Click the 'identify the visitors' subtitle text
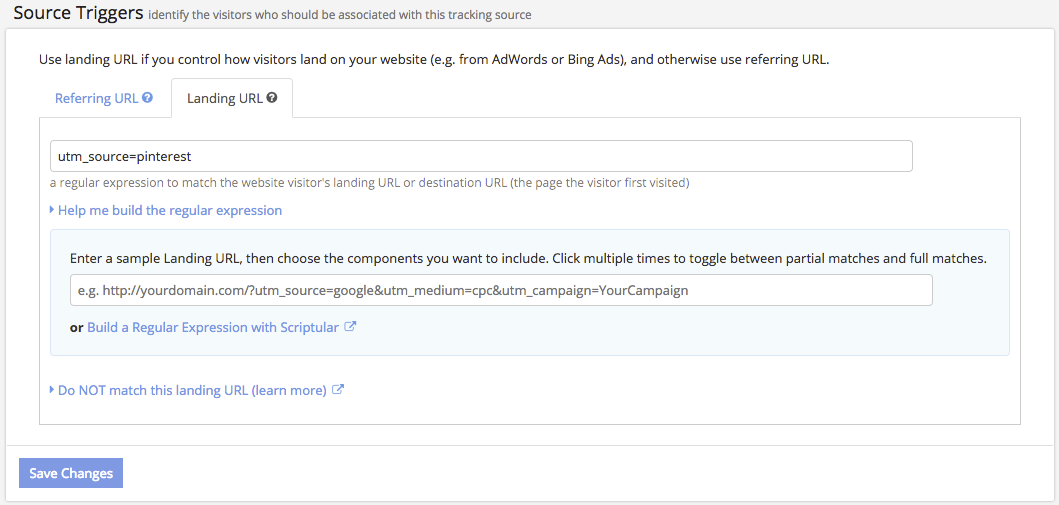Image resolution: width=1059 pixels, height=505 pixels. [340, 15]
